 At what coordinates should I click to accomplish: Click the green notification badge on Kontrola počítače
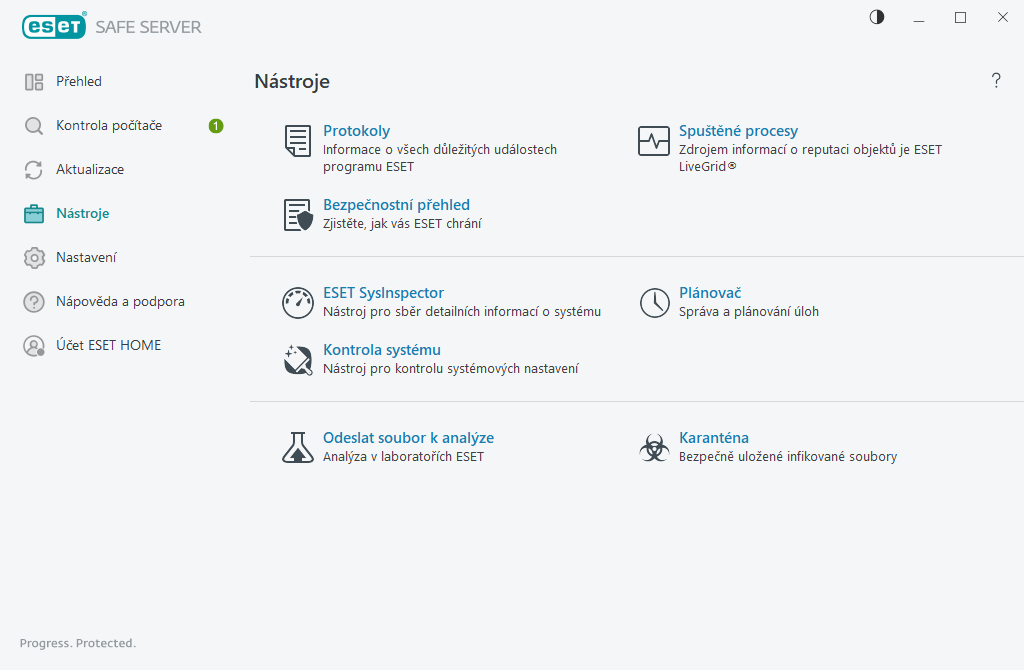pos(216,126)
